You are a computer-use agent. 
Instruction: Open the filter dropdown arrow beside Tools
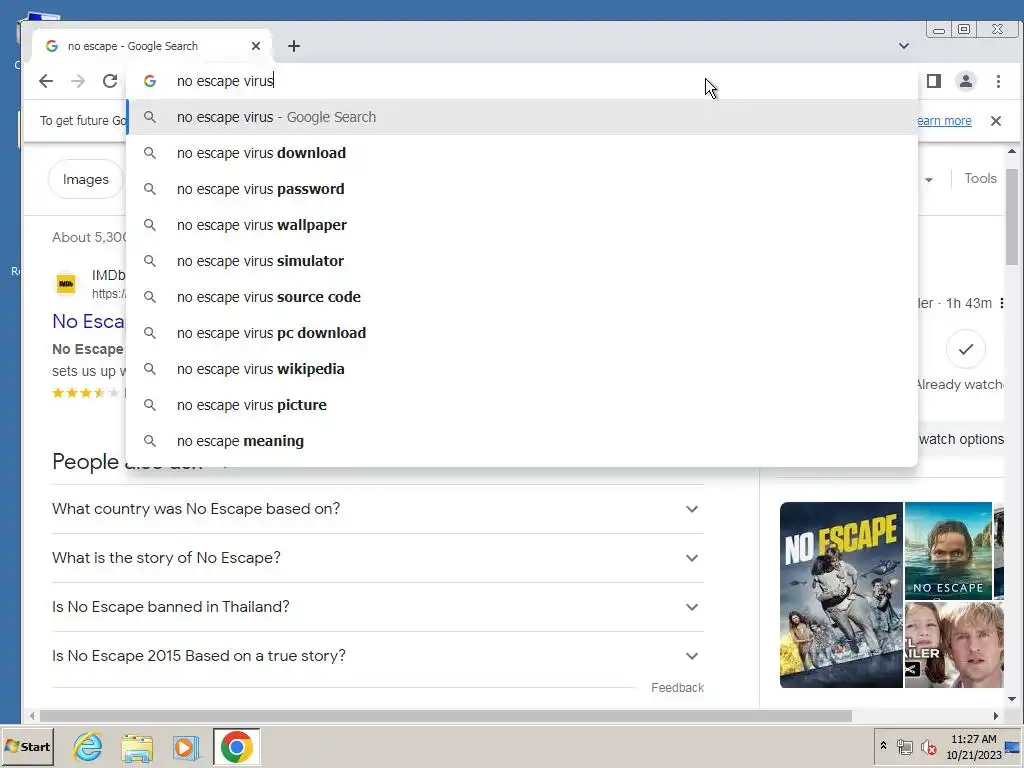coord(929,180)
